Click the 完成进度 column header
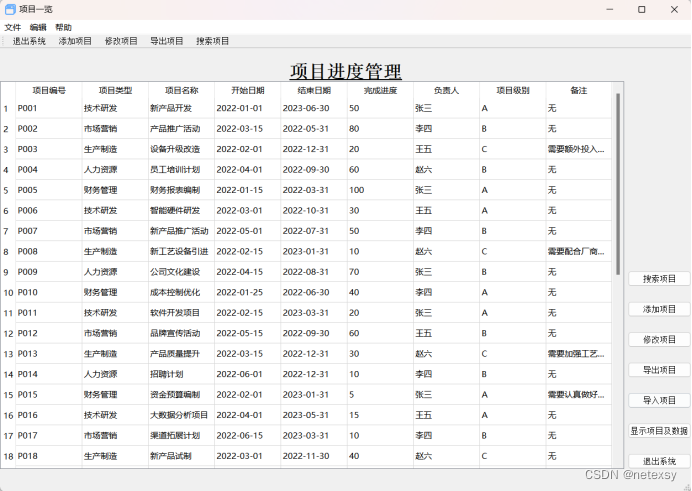Viewport: 692px width, 491px height. pos(380,90)
